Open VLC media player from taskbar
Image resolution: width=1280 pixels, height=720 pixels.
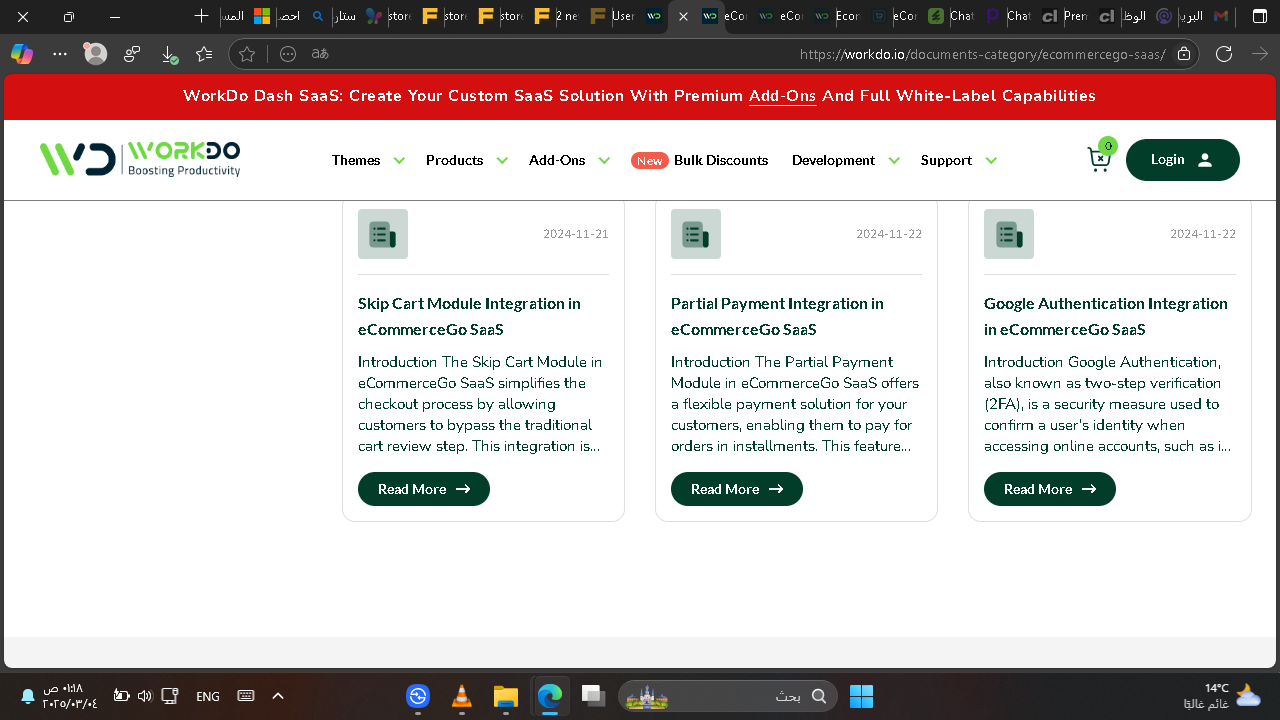(462, 696)
